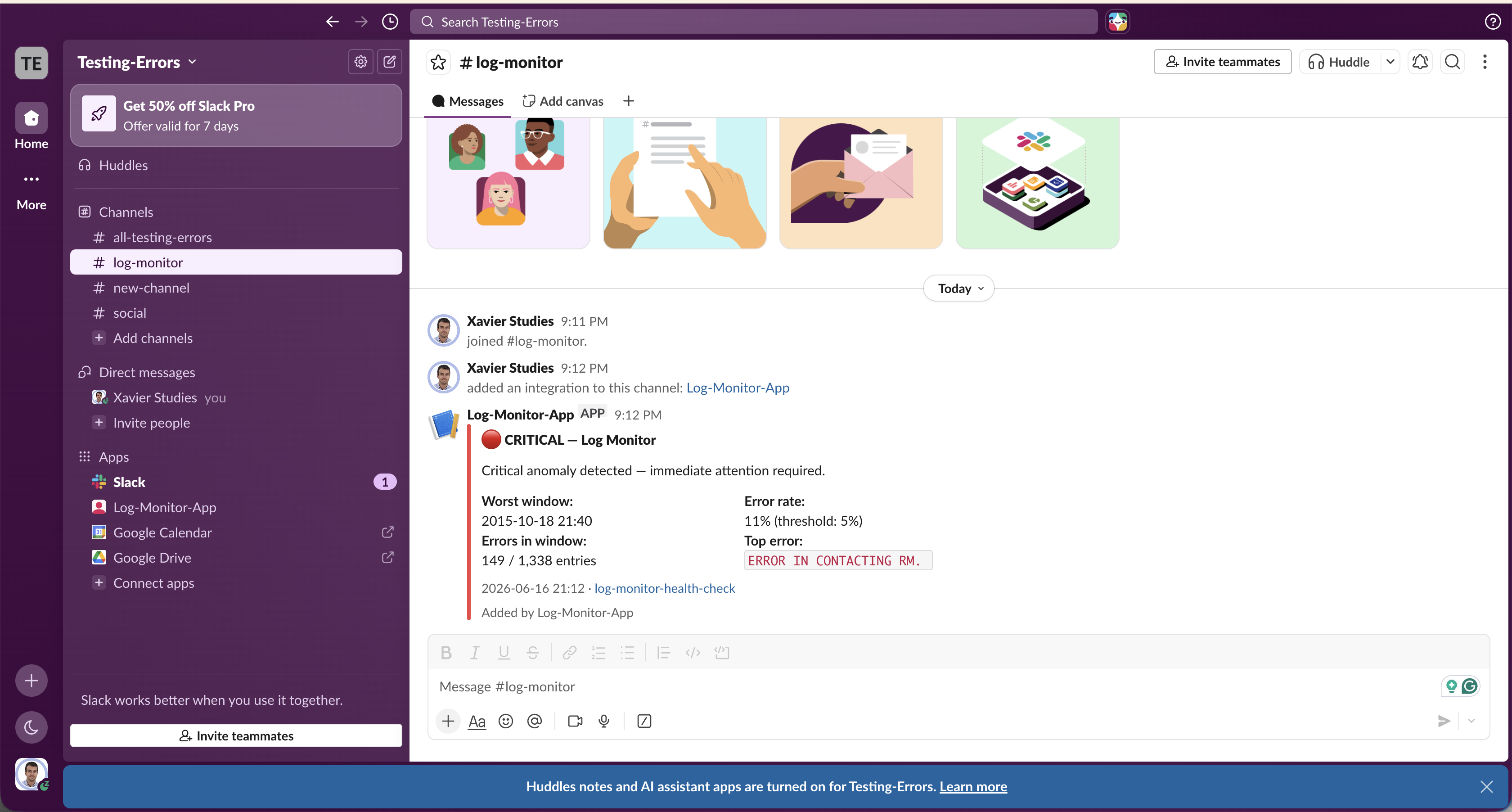
Task: Click the Strikethrough formatting icon
Action: 532,652
